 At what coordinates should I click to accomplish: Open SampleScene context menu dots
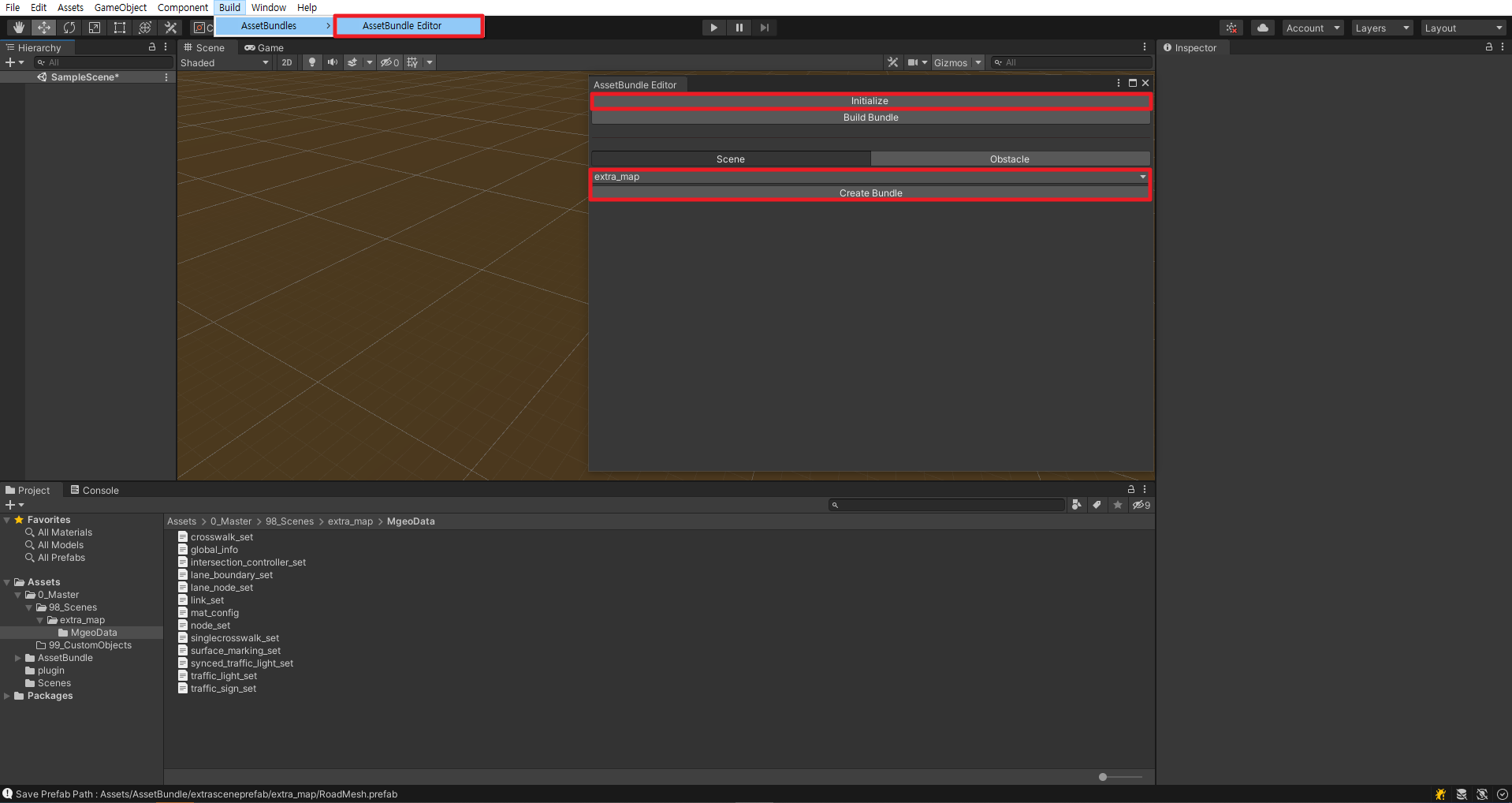[x=166, y=77]
